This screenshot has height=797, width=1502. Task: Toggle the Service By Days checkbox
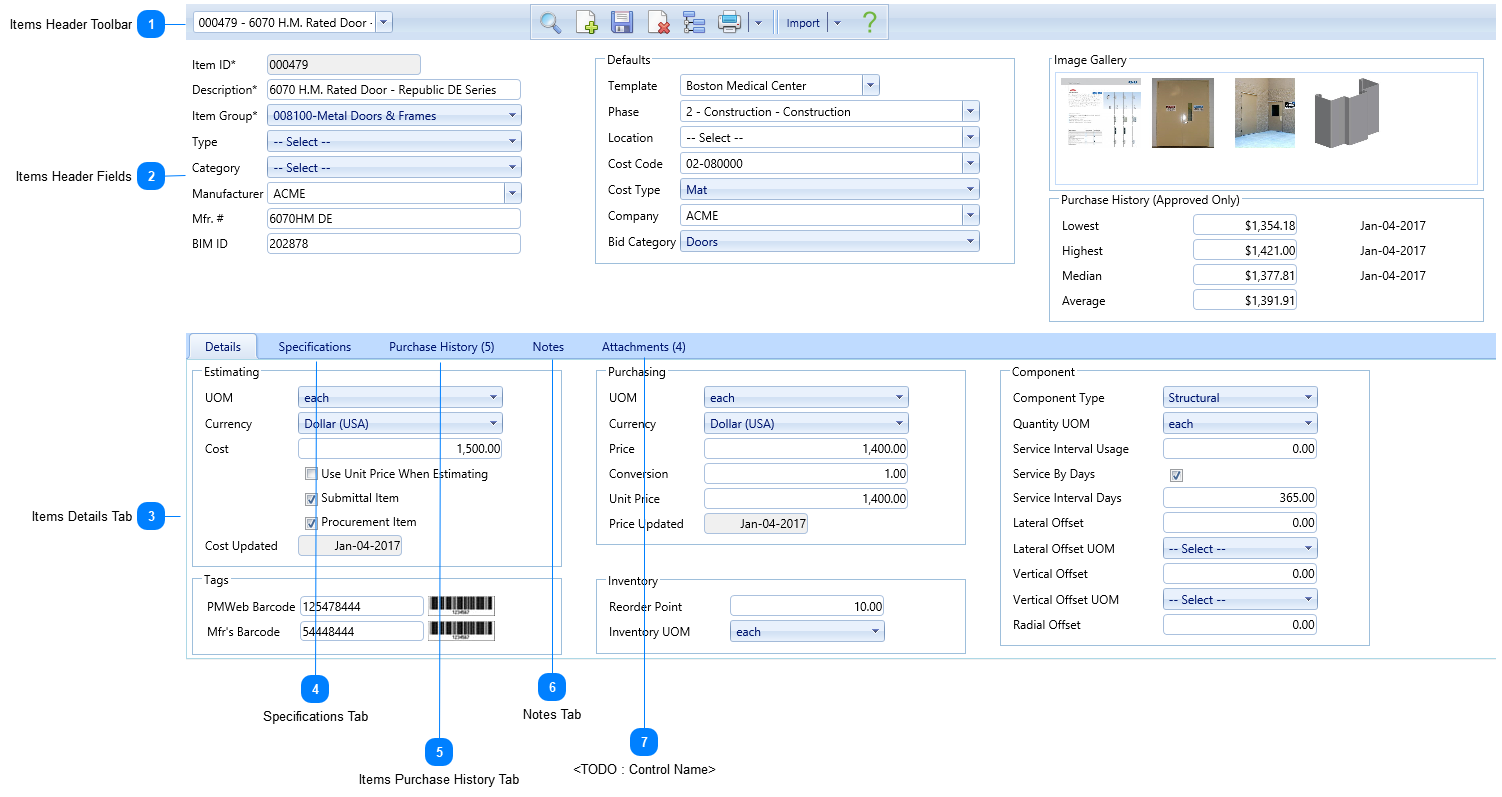click(x=1176, y=474)
